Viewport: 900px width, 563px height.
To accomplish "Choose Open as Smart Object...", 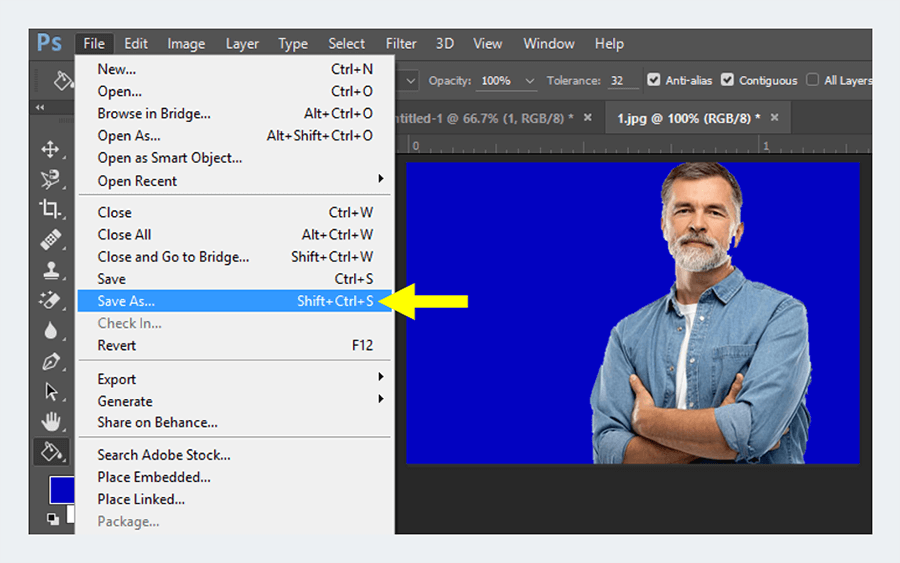I will pos(235,158).
